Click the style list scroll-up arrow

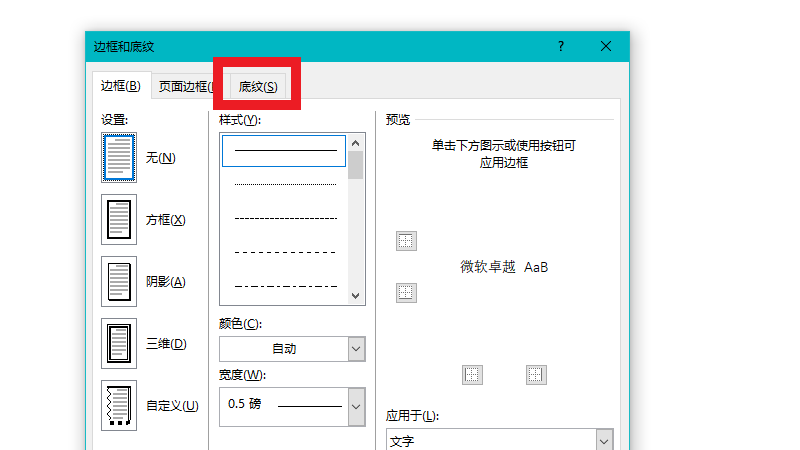(x=355, y=145)
